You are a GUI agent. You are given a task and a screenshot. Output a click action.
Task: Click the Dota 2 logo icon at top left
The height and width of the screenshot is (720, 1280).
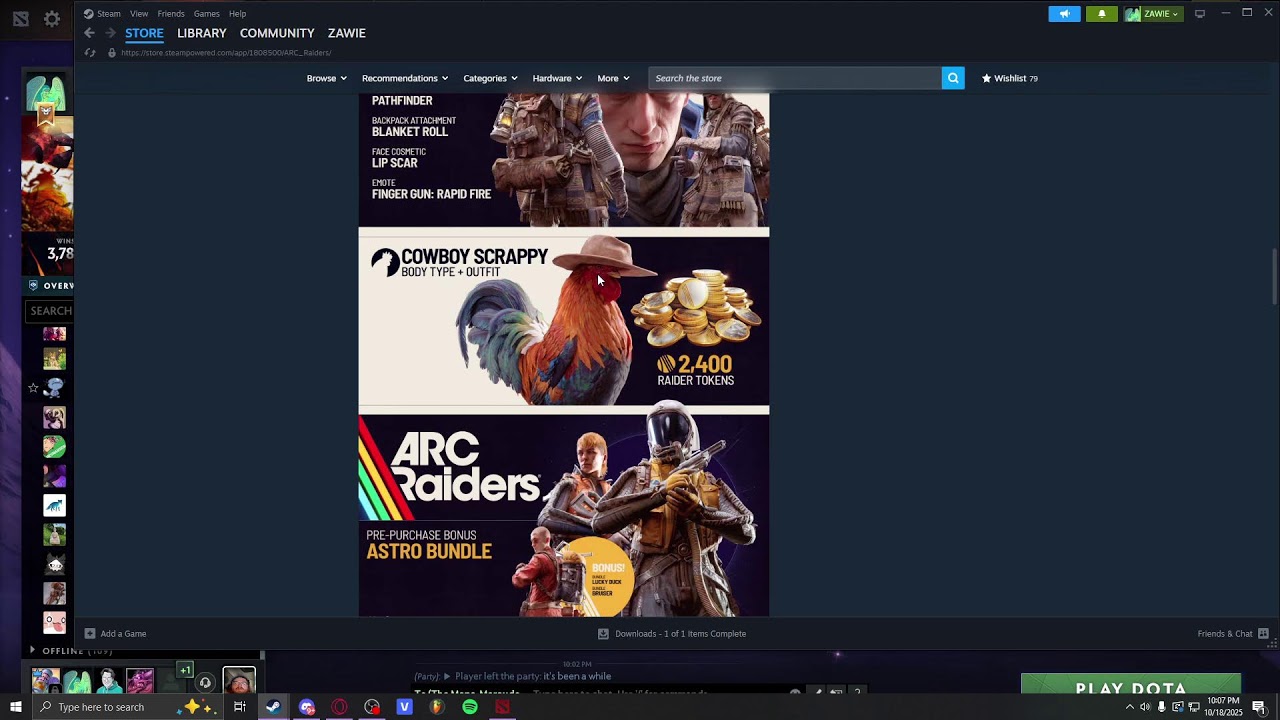tap(20, 19)
